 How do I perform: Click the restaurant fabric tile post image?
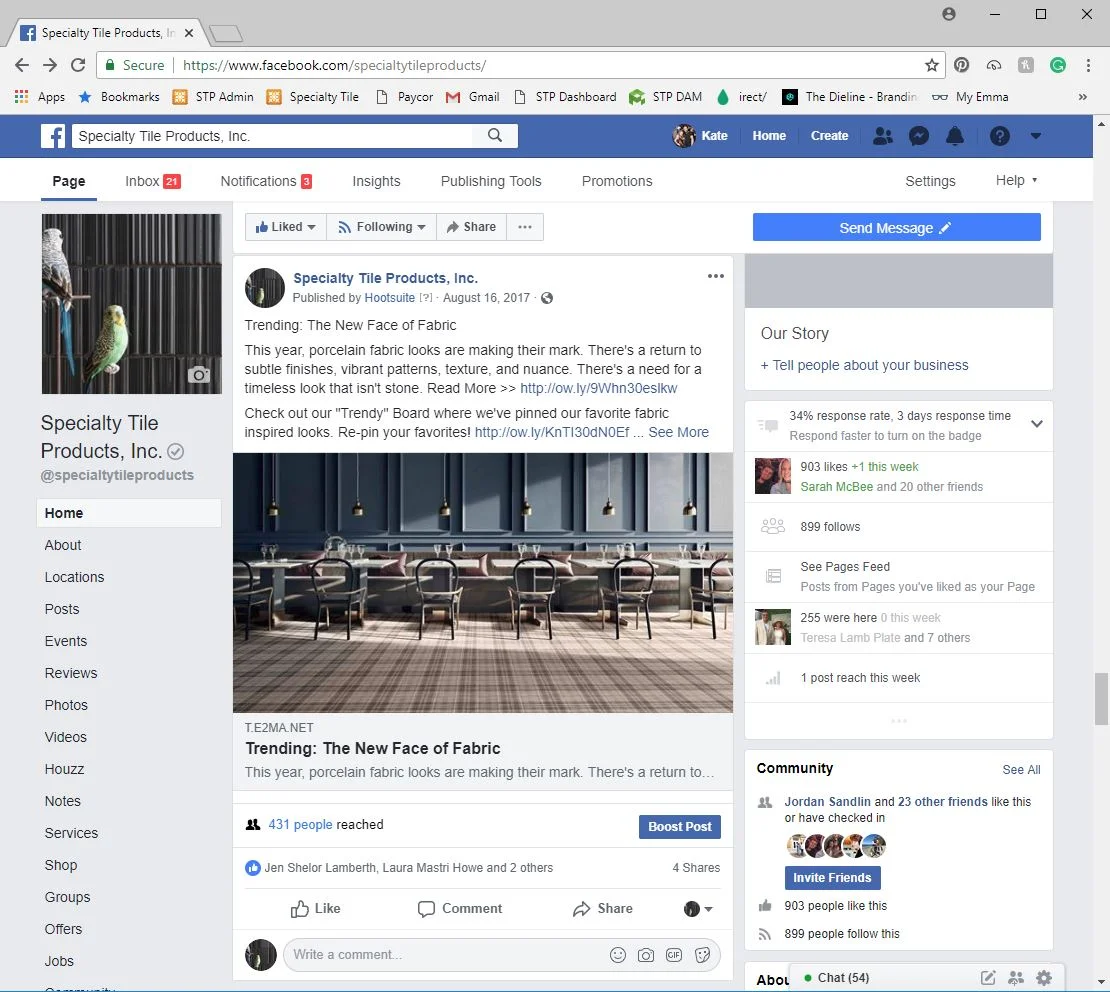(483, 583)
